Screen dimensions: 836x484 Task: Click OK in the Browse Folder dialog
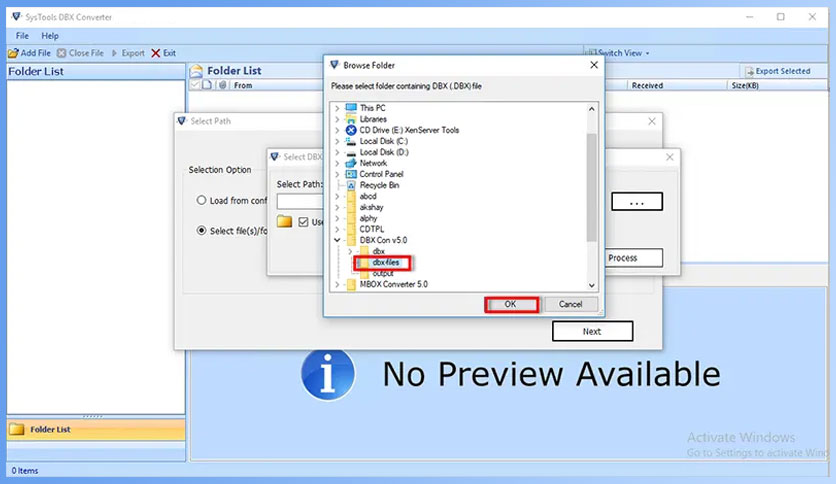[x=511, y=304]
